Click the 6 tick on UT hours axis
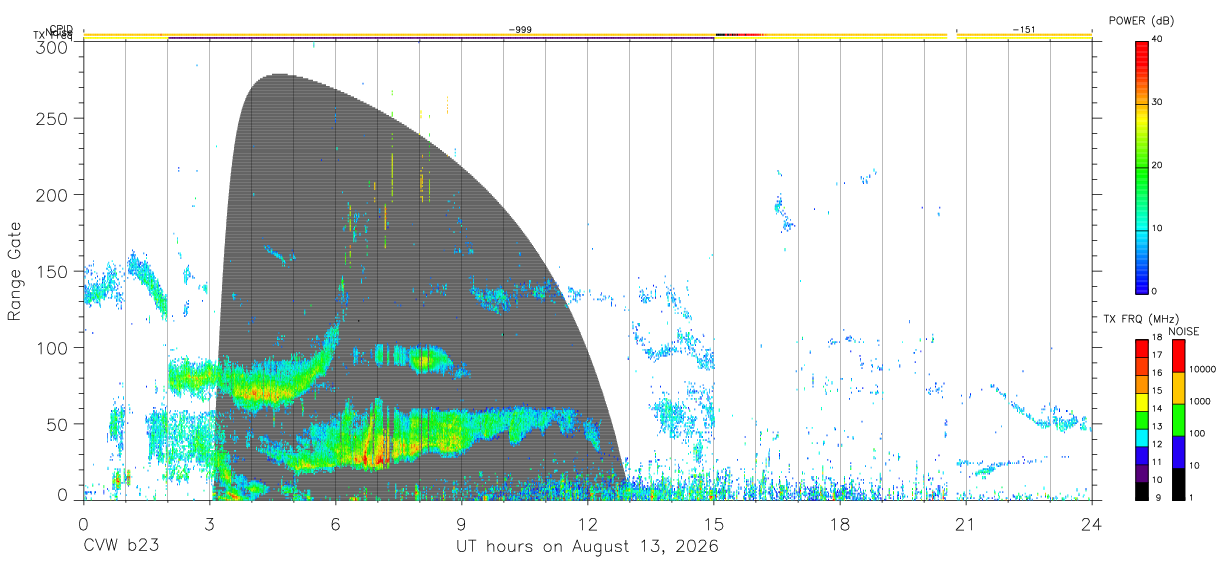1228x567 pixels. (336, 523)
